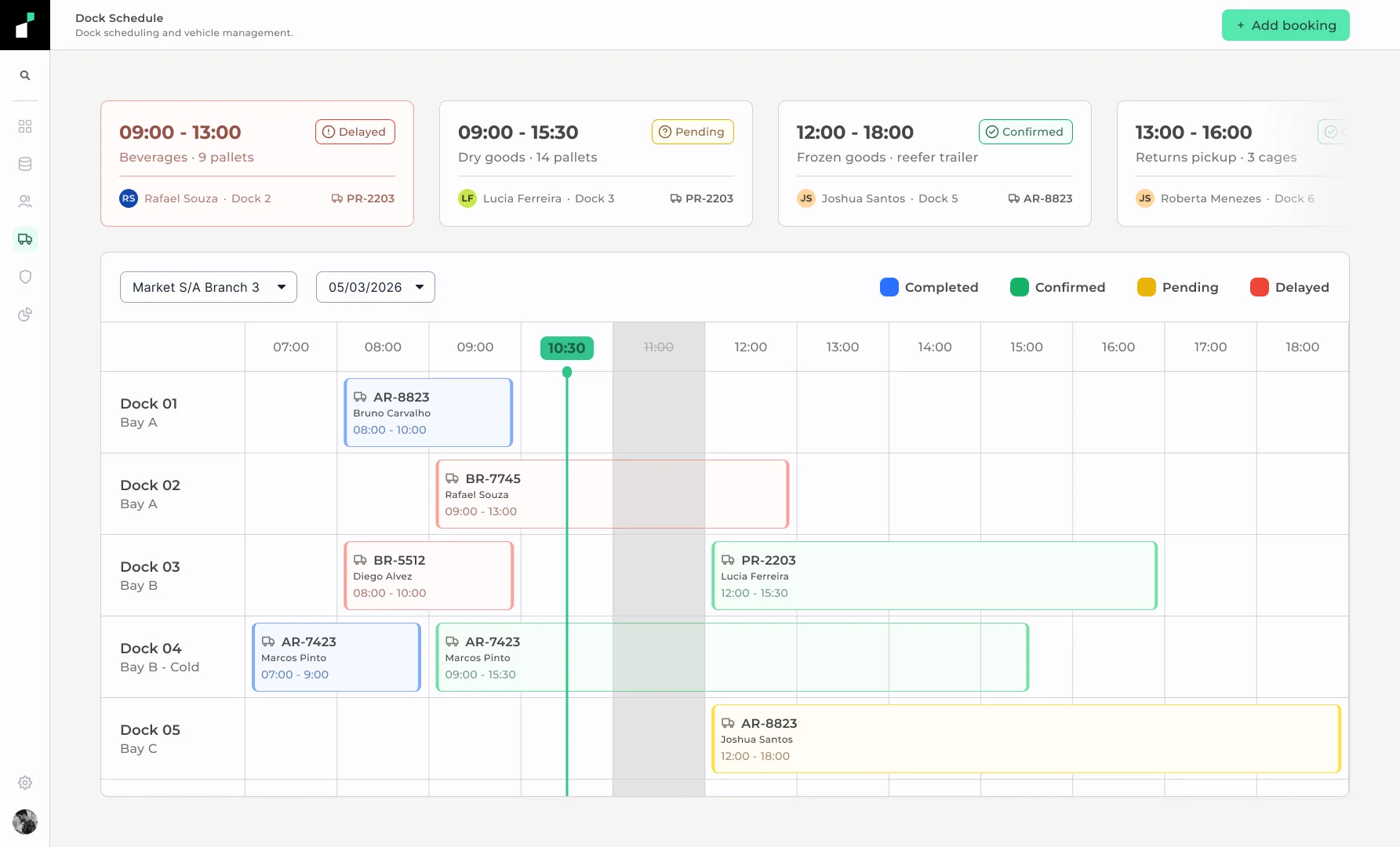Image resolution: width=1400 pixels, height=847 pixels.
Task: Click the 07:00 column header
Action: coord(291,347)
